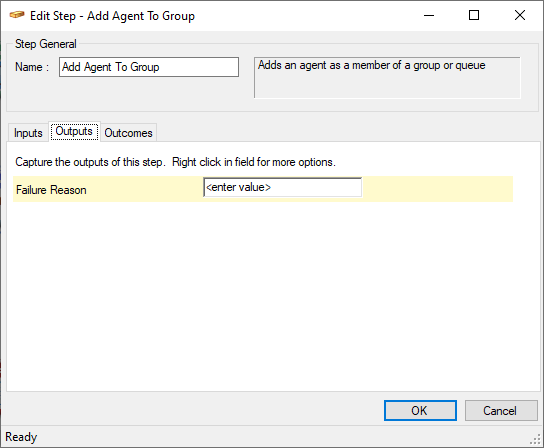Image resolution: width=544 pixels, height=448 pixels.
Task: Confirm changes with the OK button
Action: 420,411
